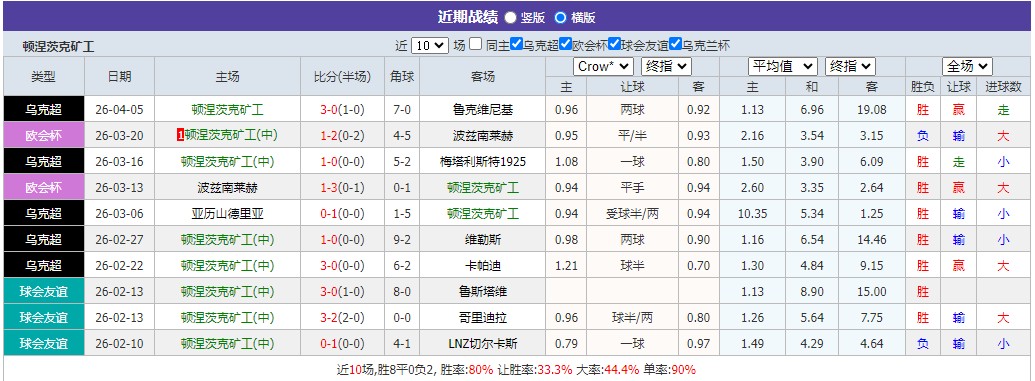Click handicap 球半/两 in 哥里迪拉 row
Viewport: 1035px width, 381px height.
[x=633, y=318]
